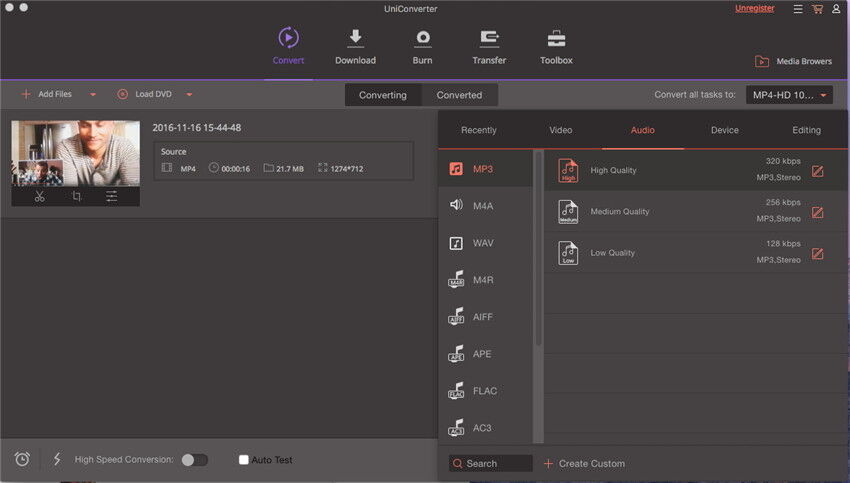Viewport: 850px width, 483px height.
Task: Open the Transfer section
Action: tap(489, 46)
